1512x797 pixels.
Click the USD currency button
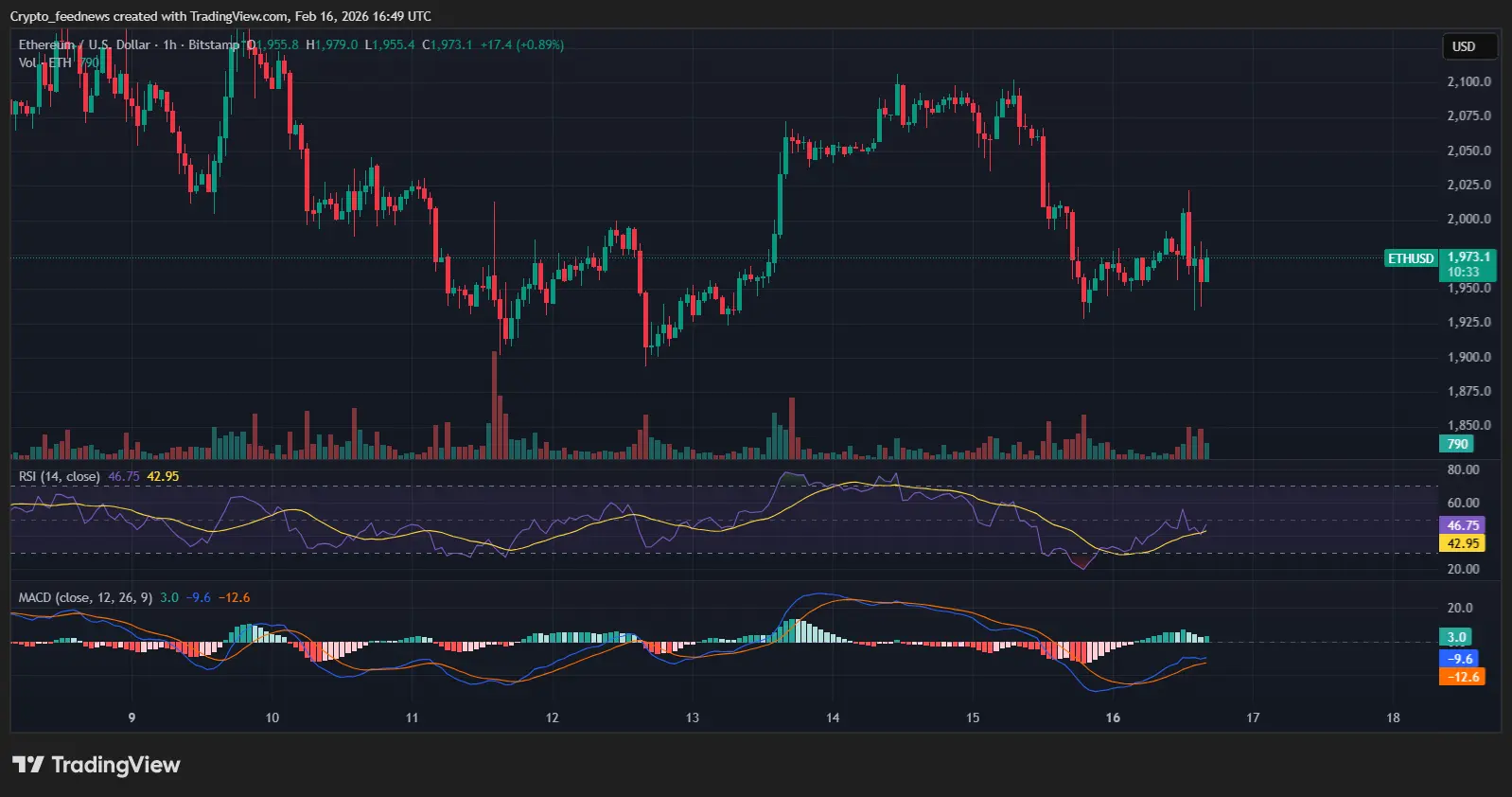(x=1468, y=46)
